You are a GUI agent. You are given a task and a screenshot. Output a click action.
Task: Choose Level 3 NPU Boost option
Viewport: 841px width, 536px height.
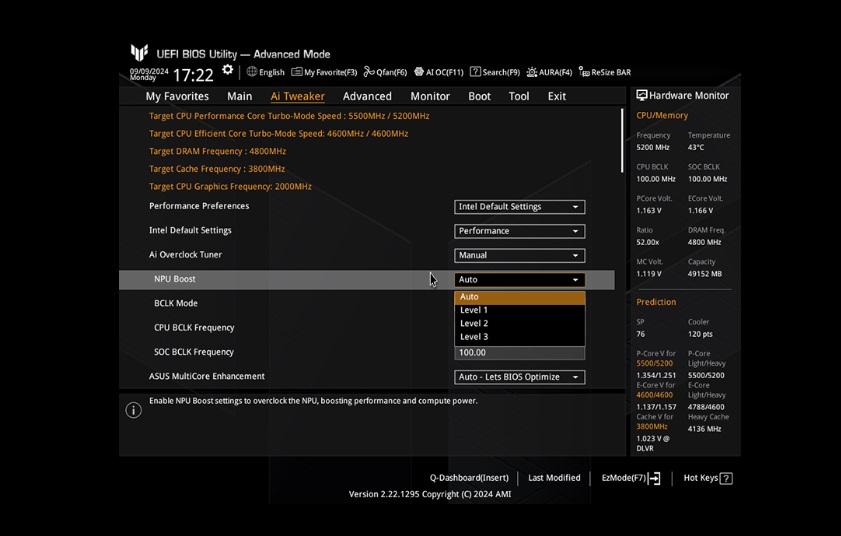click(474, 337)
